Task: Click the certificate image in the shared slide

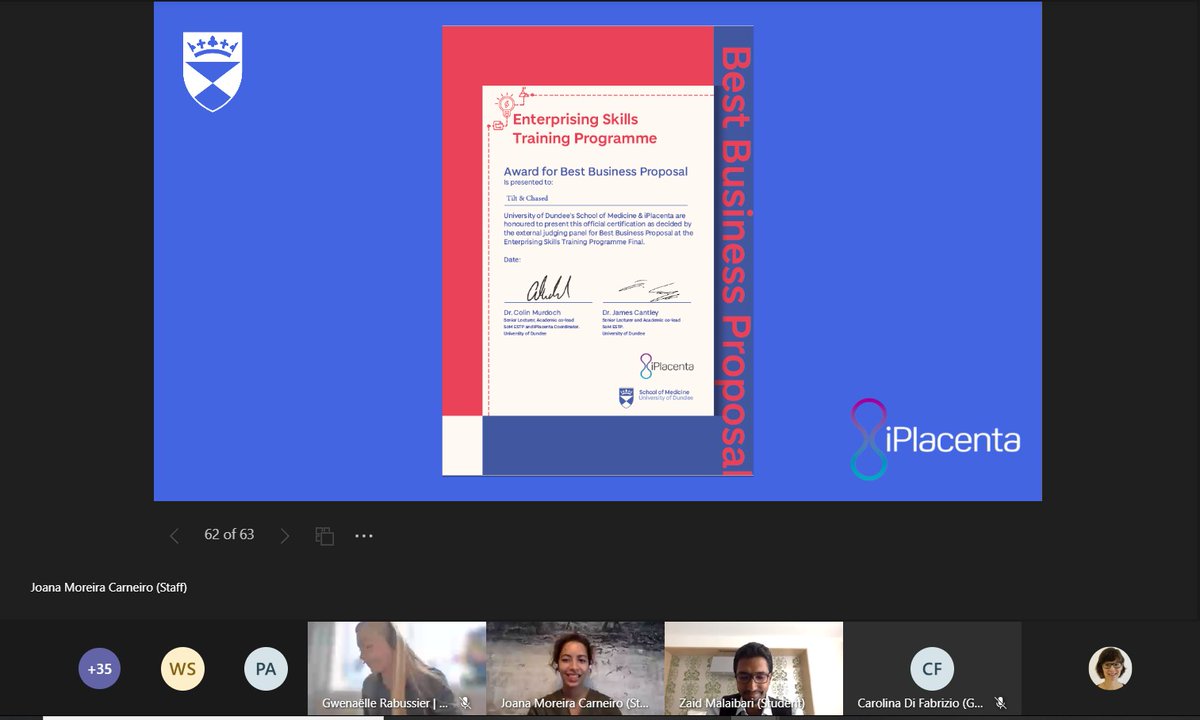Action: point(598,250)
